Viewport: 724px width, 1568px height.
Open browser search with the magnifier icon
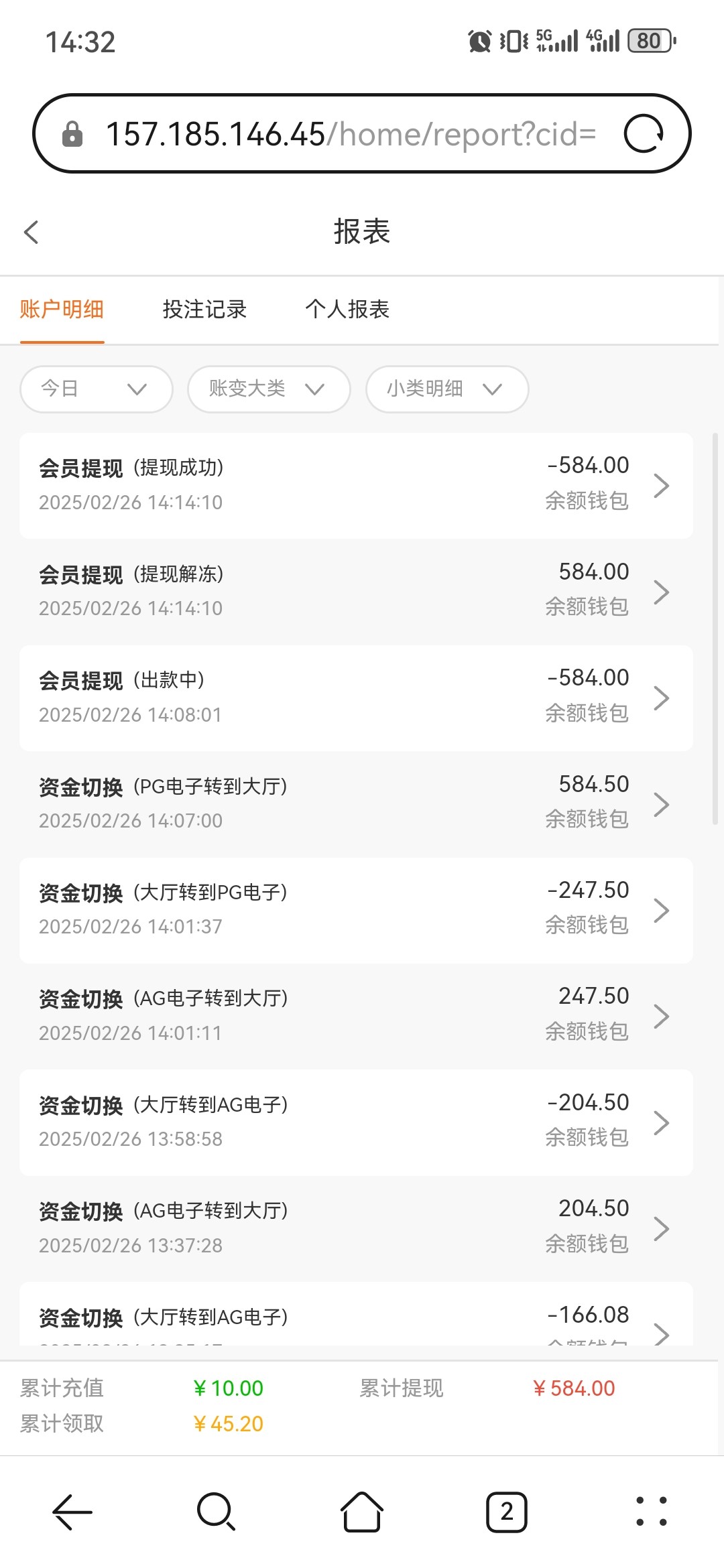216,1512
